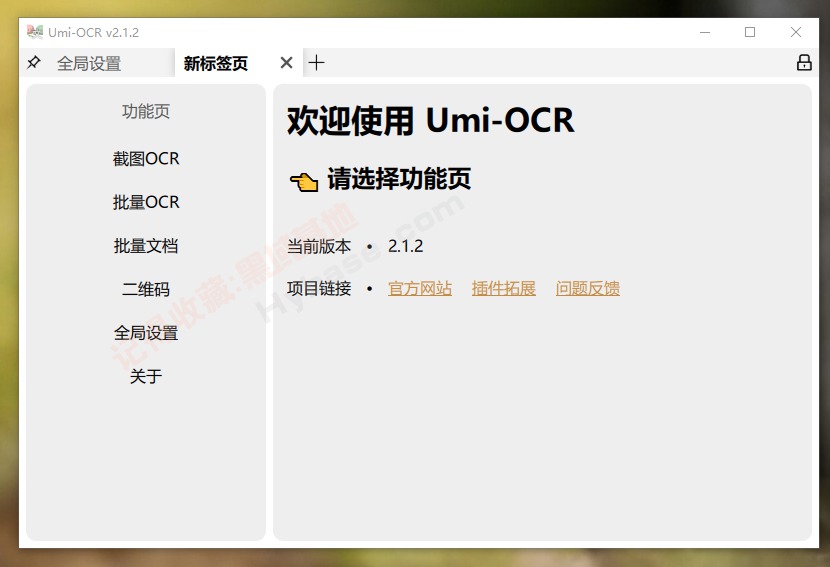Switch to the 全局设置 tab
This screenshot has height=567, width=830.
(x=89, y=64)
